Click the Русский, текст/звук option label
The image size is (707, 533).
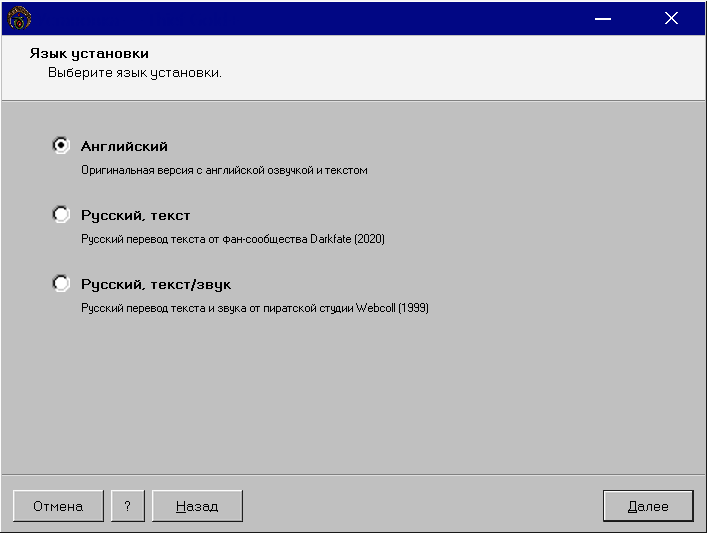pos(156,284)
